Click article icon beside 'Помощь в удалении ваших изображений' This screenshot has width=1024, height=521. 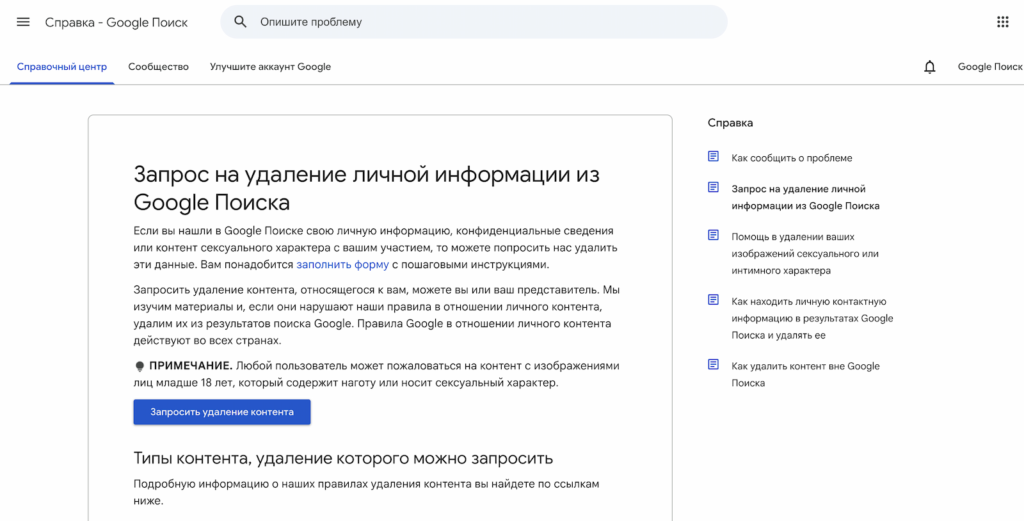[x=713, y=235]
